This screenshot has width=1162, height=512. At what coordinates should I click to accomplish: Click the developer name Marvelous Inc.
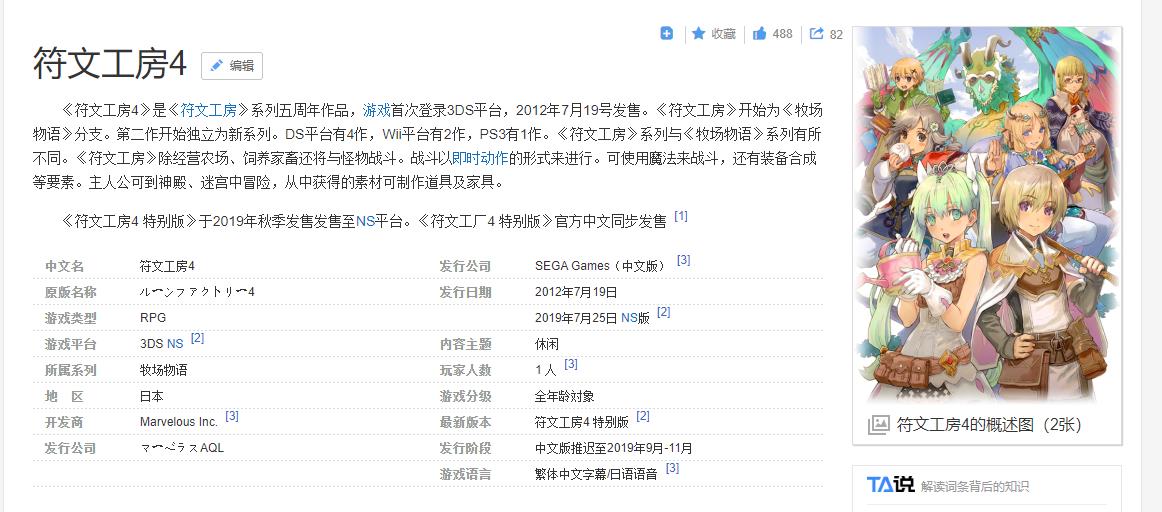[179, 422]
